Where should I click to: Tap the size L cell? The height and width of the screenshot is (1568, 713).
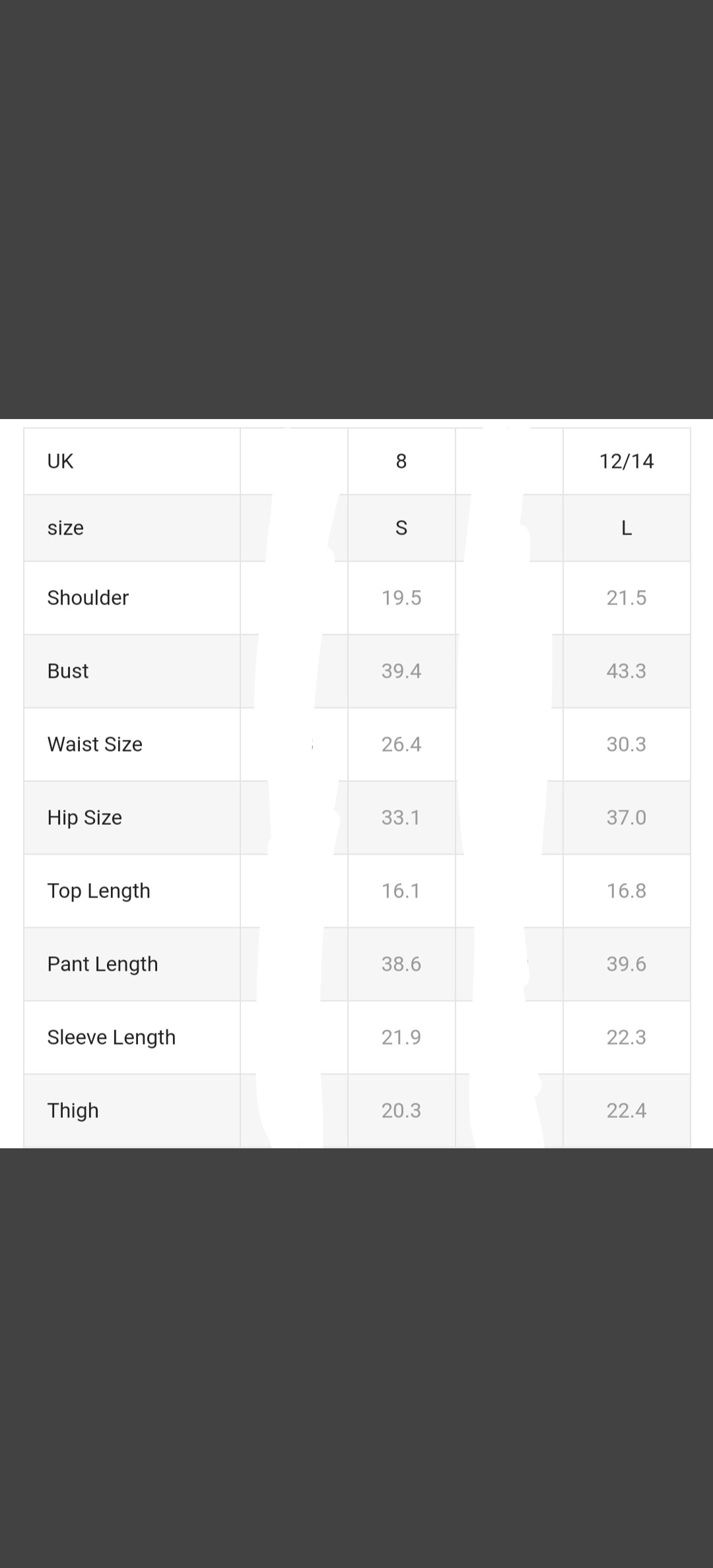[627, 528]
